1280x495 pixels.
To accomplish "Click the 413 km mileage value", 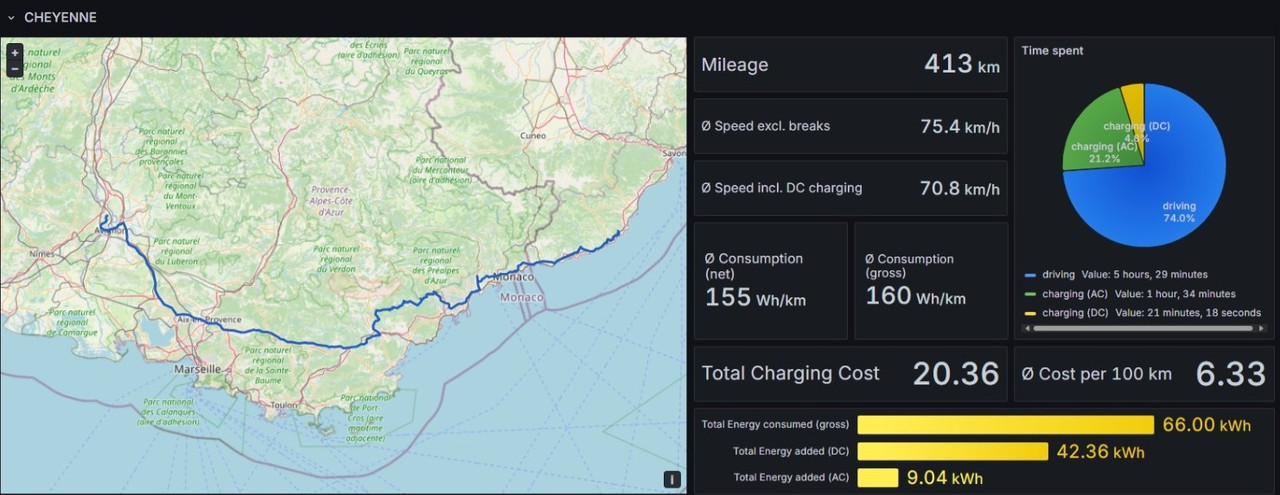I will pos(961,64).
